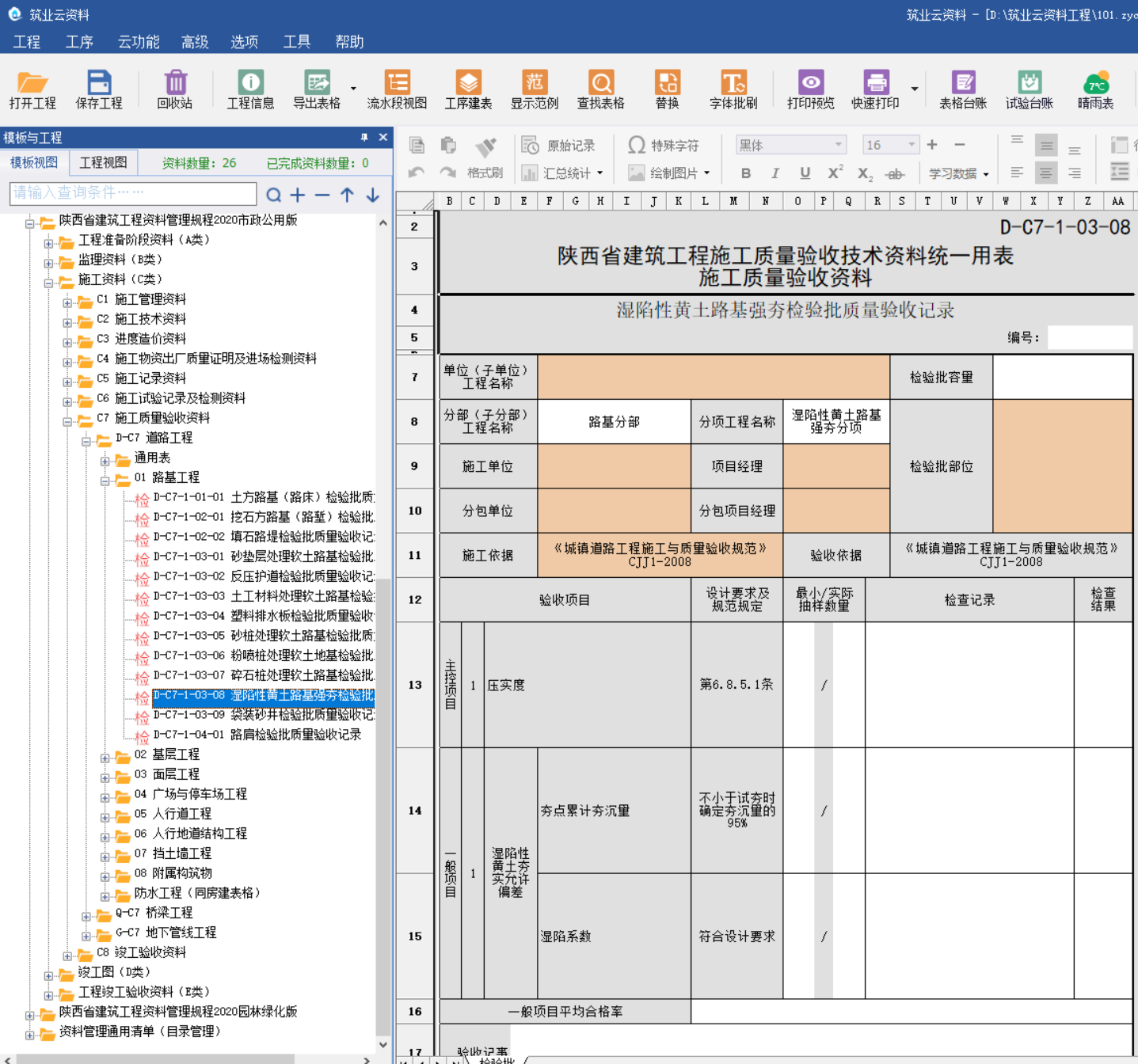Select the 05 人行道工程 folder
Viewport: 1138px width, 1064px height.
coord(173,814)
